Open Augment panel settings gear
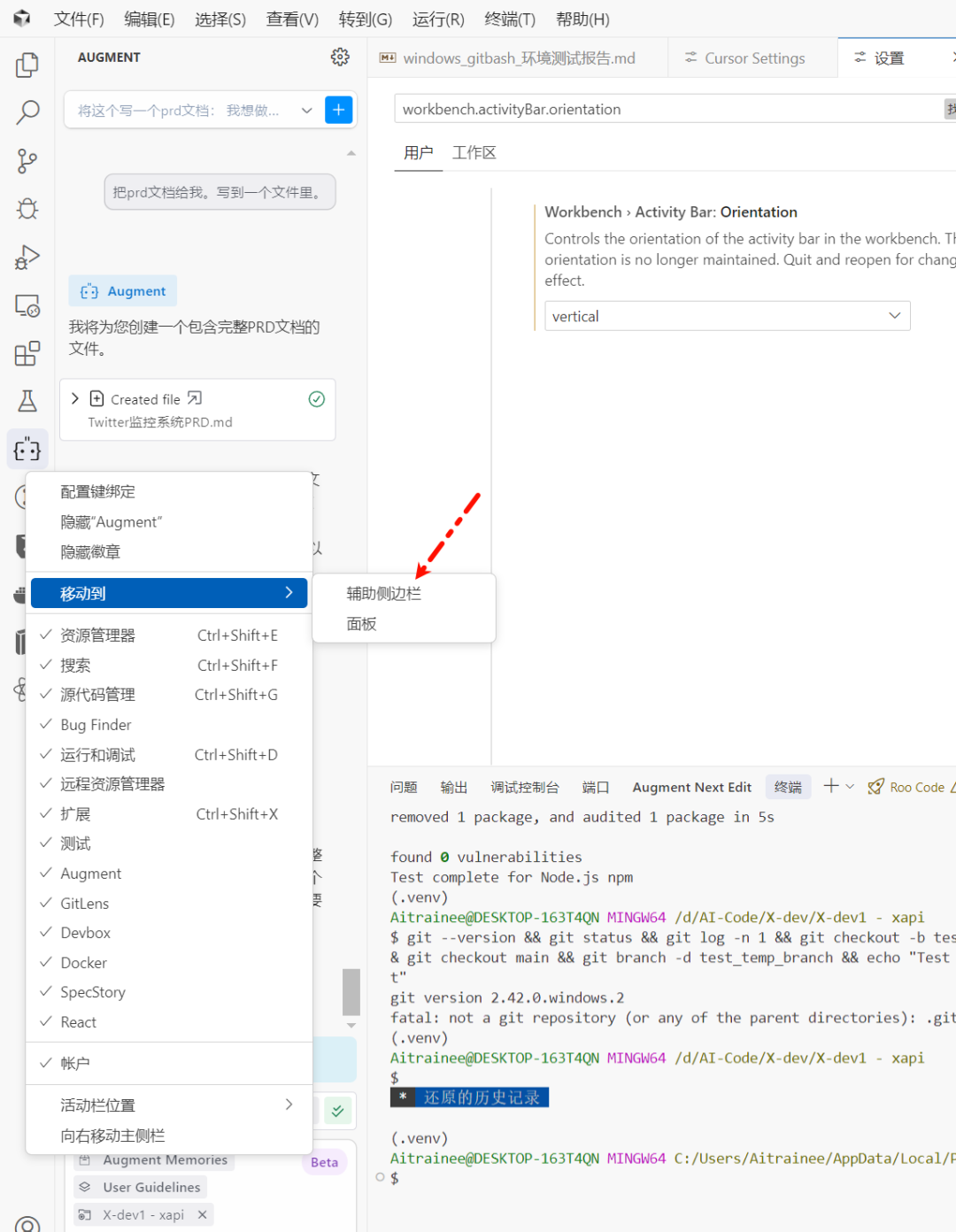This screenshot has height=1232, width=956. [340, 57]
